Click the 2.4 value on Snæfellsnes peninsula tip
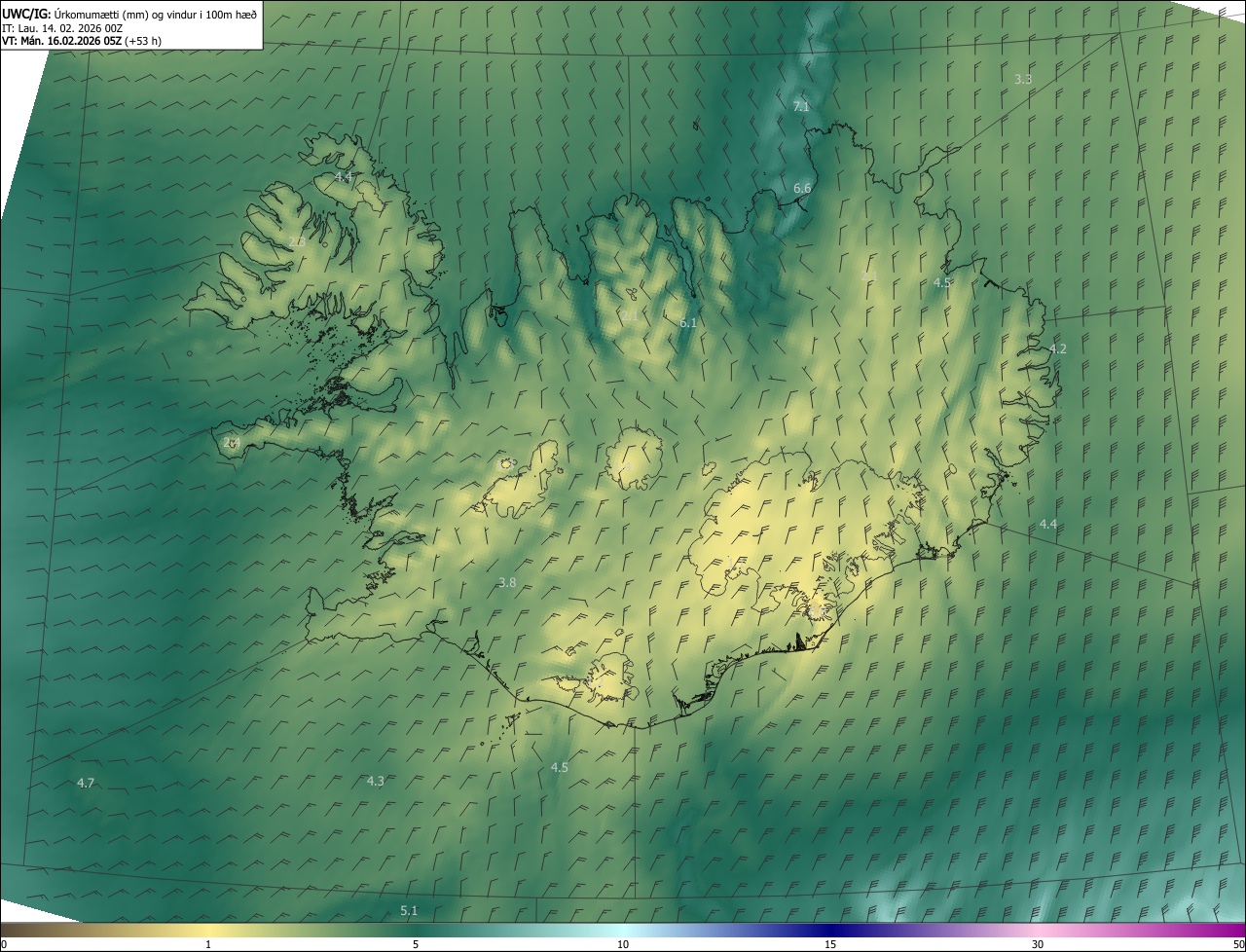 tap(231, 442)
